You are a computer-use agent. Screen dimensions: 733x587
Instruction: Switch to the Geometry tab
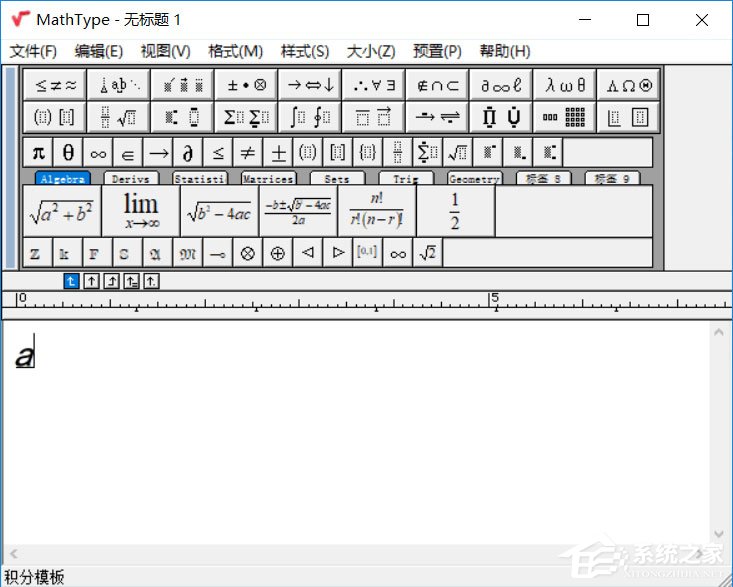[x=474, y=179]
